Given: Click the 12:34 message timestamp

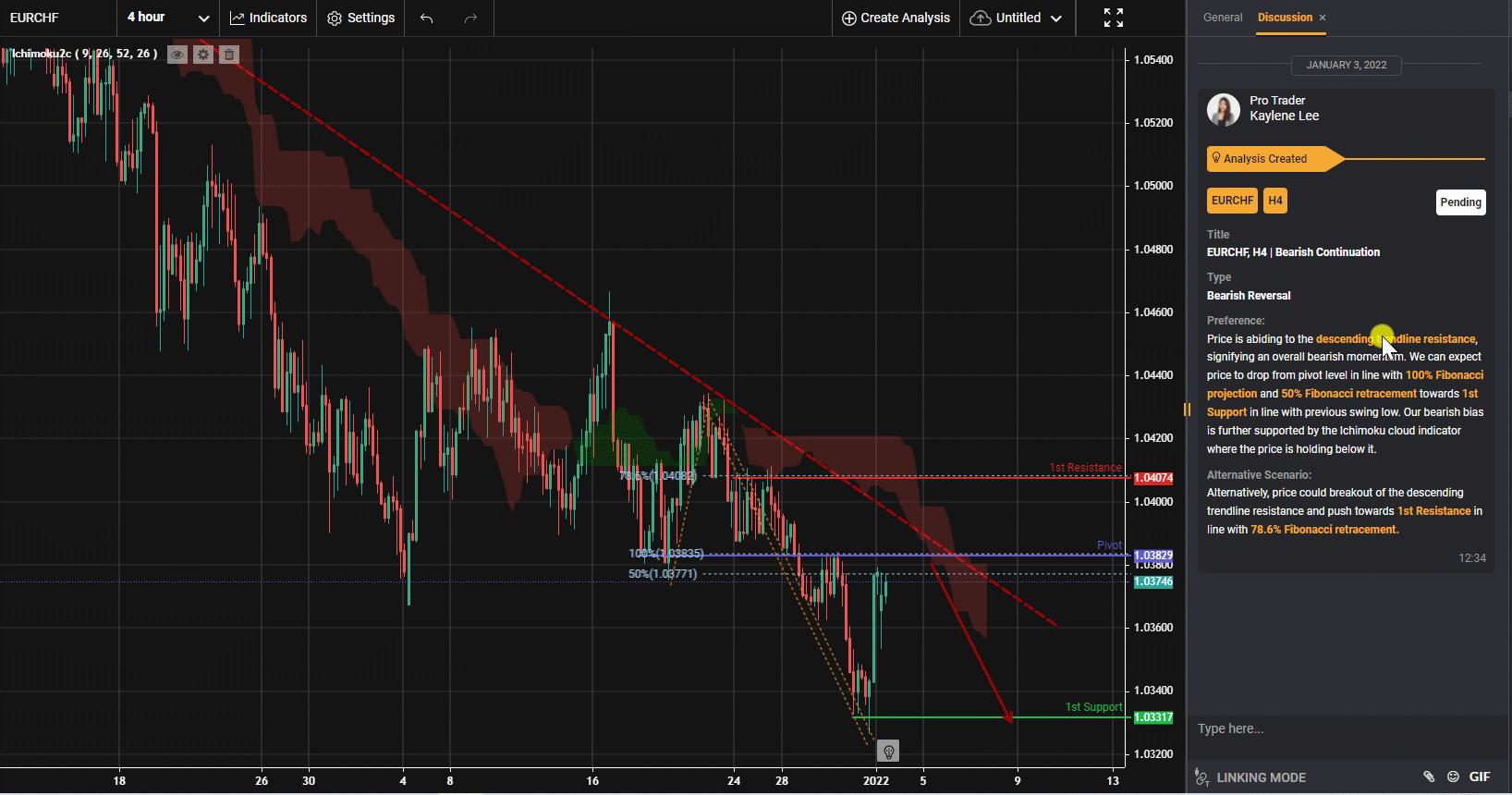Looking at the screenshot, I should (1472, 558).
